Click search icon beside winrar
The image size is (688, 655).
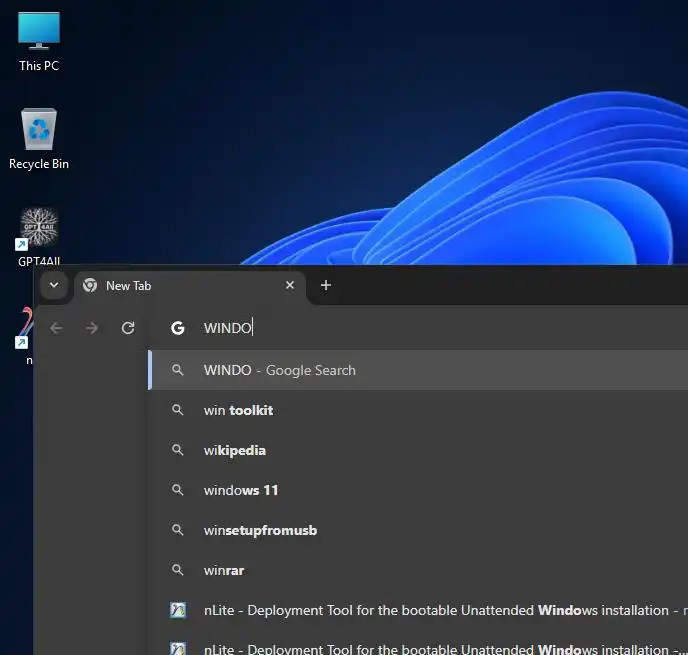click(x=178, y=570)
